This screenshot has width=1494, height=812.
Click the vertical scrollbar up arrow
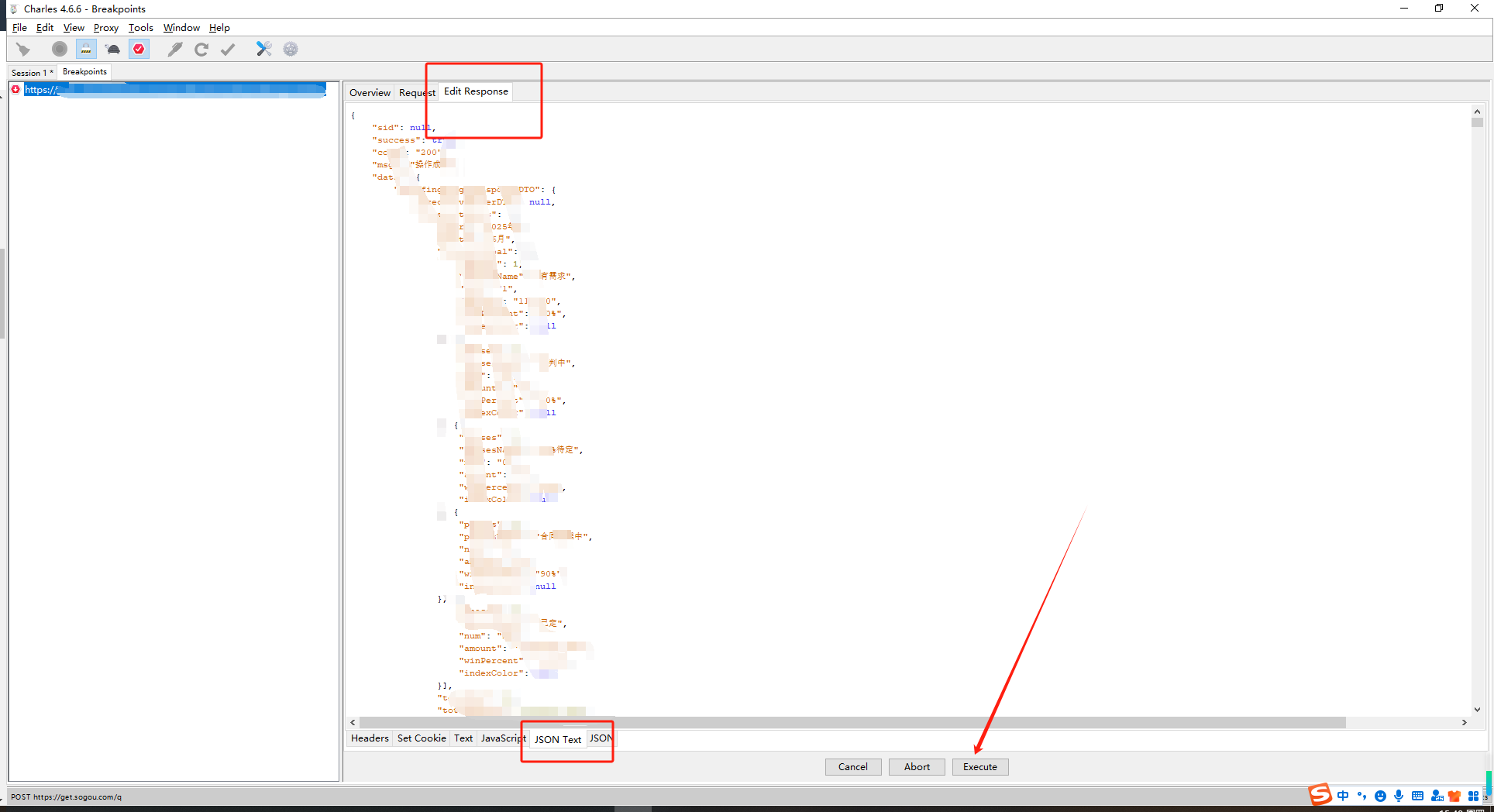1477,112
